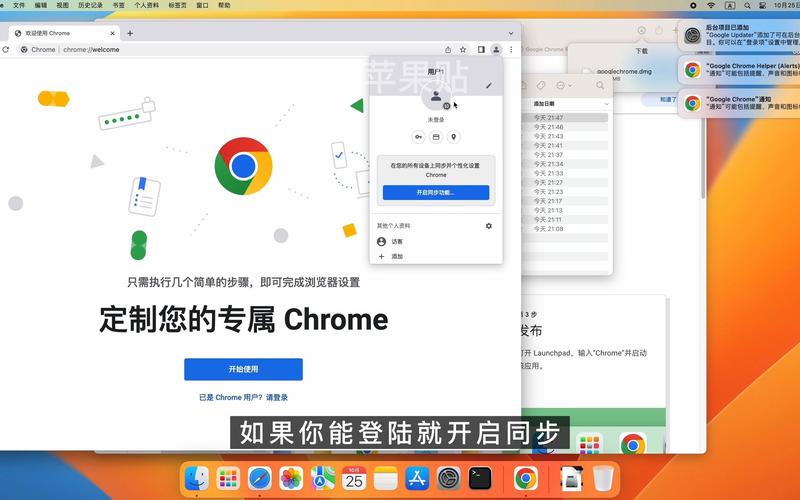The image size is (800, 500).
Task: Open the 历史记录 menu
Action: click(x=90, y=5)
